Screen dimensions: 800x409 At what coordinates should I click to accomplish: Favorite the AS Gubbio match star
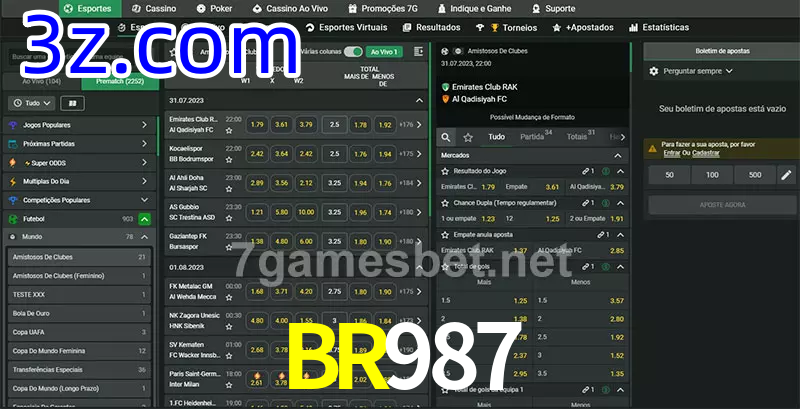click(229, 218)
